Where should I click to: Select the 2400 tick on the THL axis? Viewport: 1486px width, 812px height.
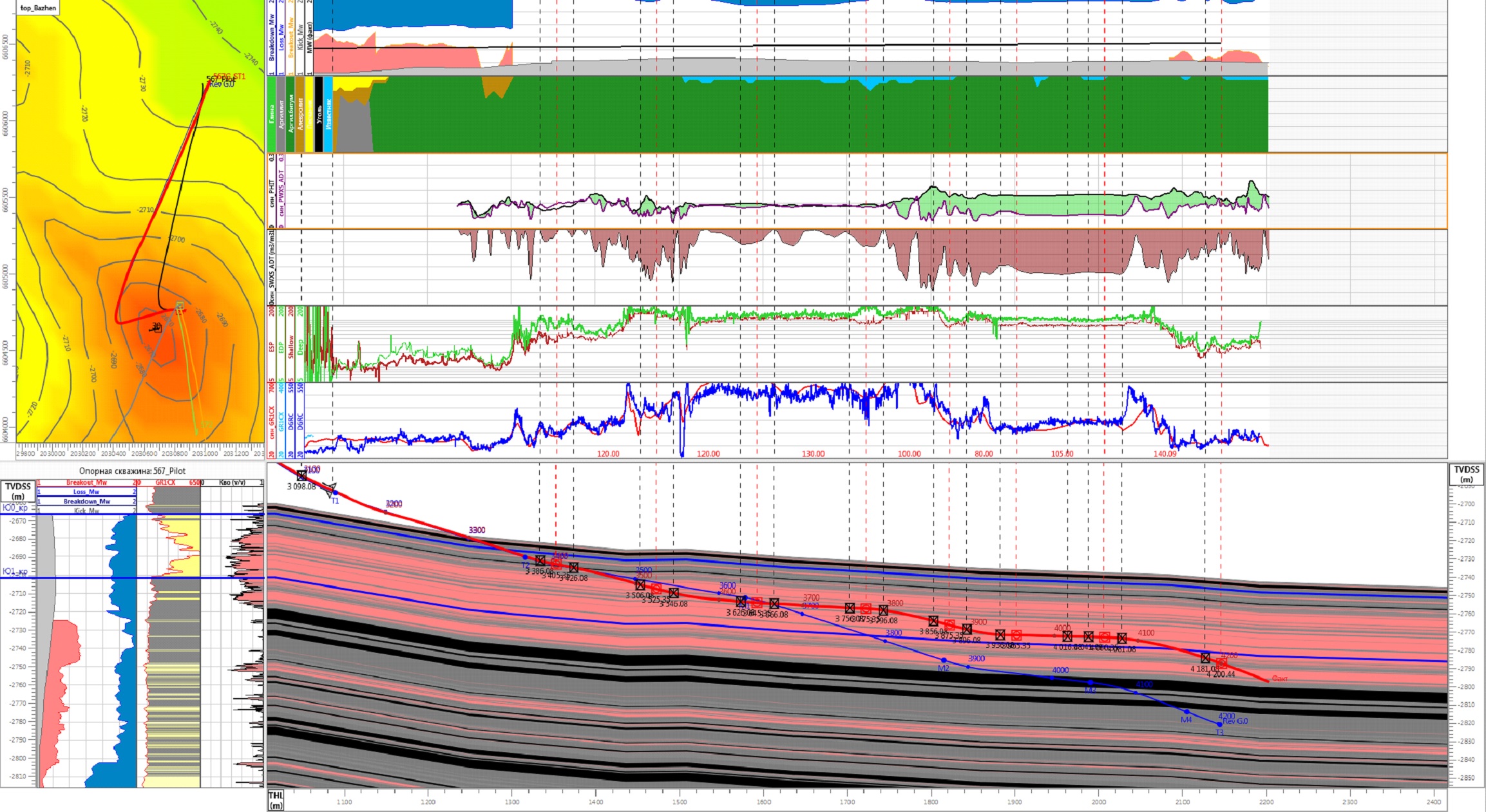pyautogui.click(x=1434, y=802)
